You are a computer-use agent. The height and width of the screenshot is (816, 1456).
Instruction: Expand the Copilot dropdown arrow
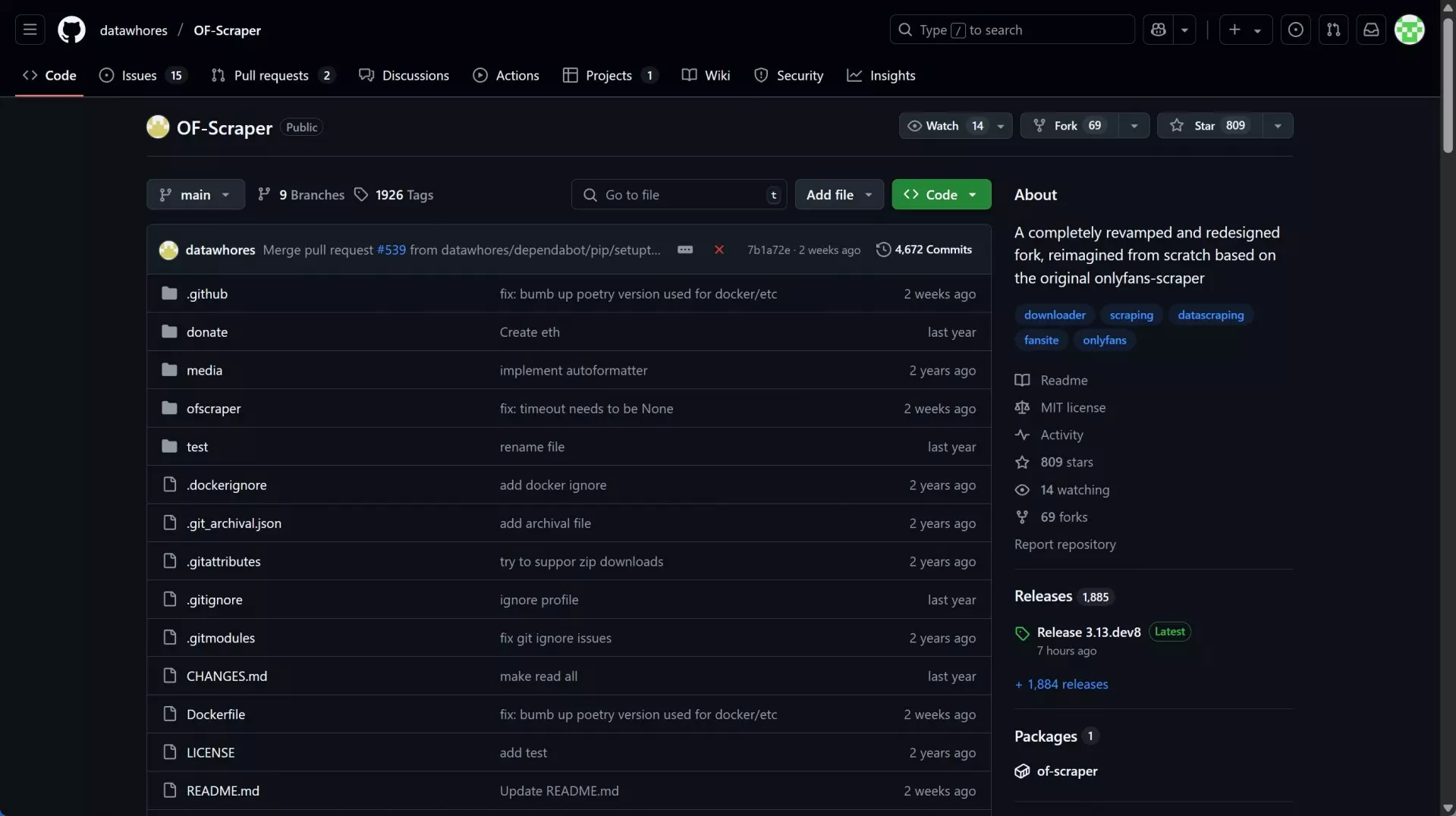[x=1184, y=30]
